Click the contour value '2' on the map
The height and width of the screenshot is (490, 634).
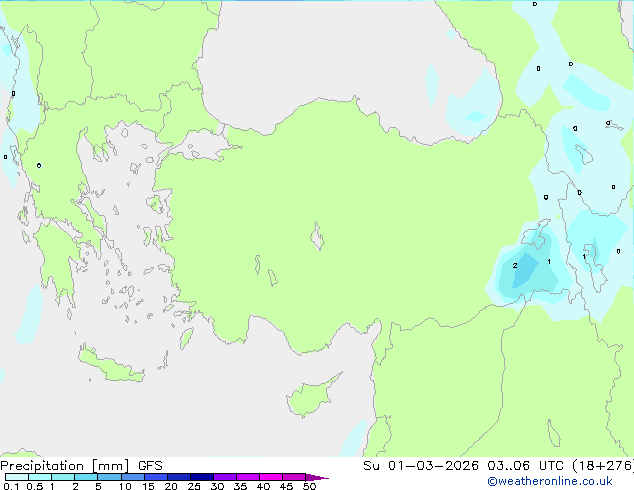515,266
